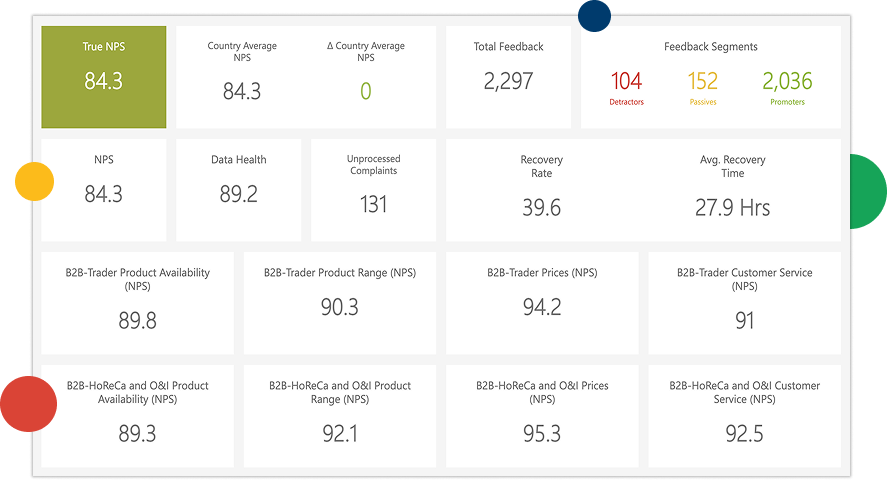The height and width of the screenshot is (480, 887).
Task: Click the Unprocessed Complaints card
Action: tap(373, 190)
